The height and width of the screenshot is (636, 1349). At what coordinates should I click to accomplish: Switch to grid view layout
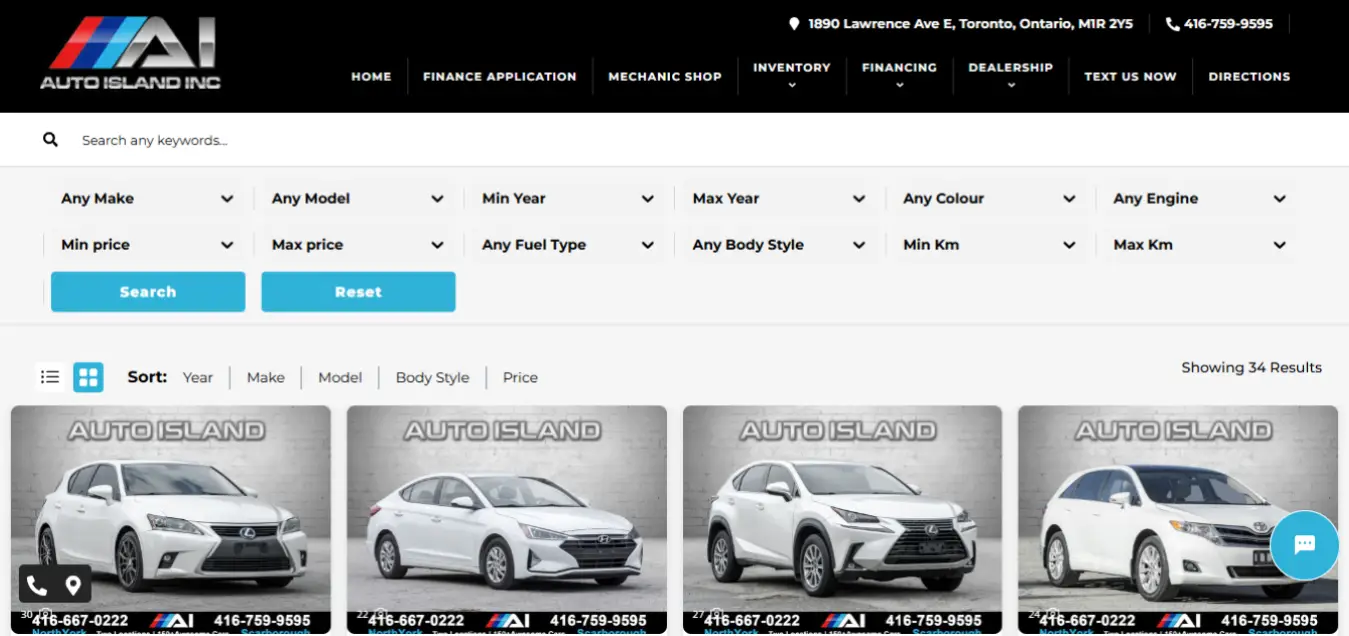click(88, 377)
